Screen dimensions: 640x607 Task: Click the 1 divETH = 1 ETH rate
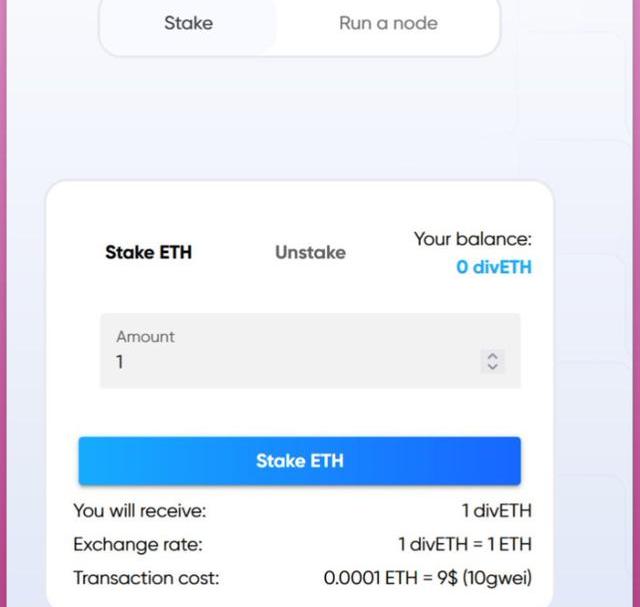(x=465, y=545)
